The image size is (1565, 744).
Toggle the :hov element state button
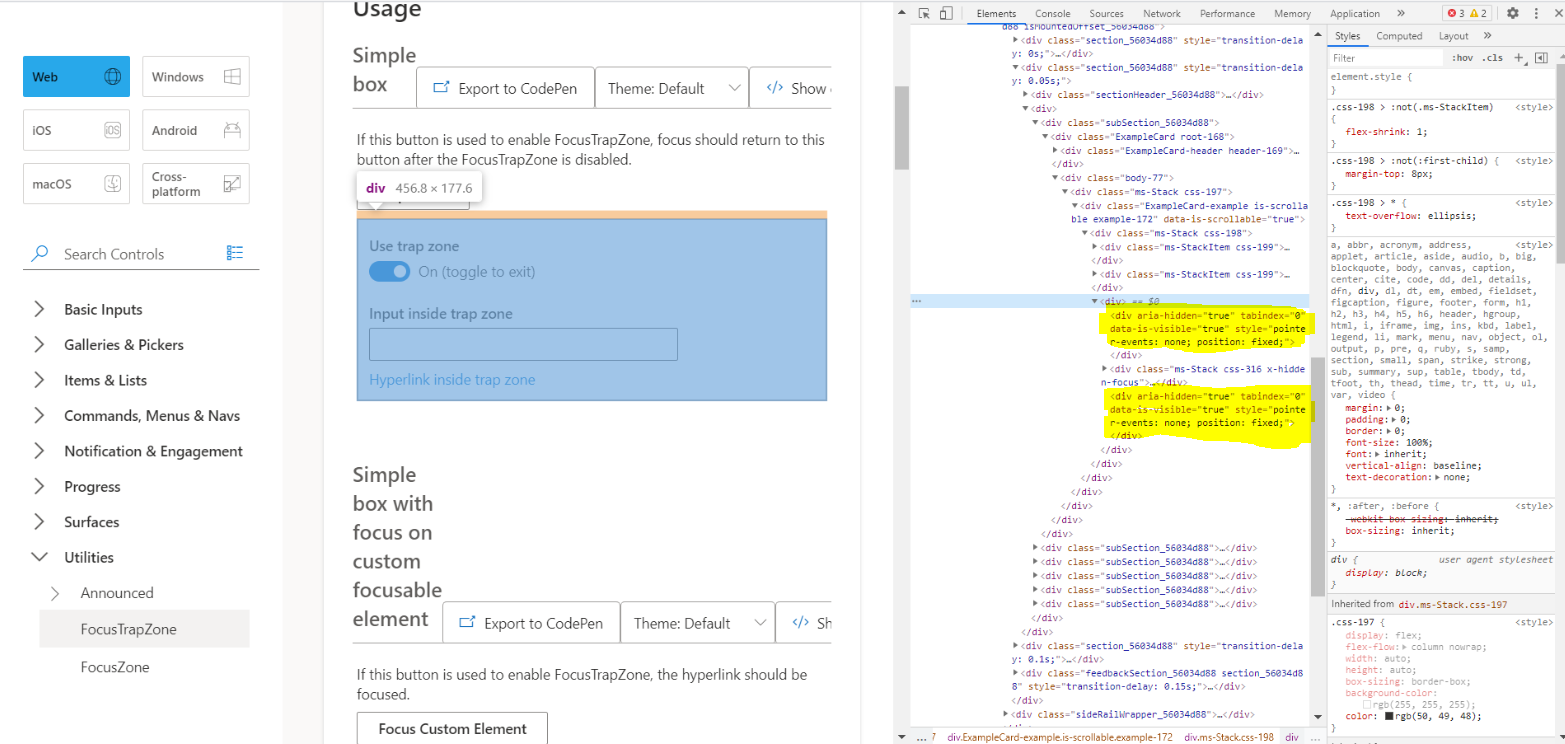(x=1462, y=58)
